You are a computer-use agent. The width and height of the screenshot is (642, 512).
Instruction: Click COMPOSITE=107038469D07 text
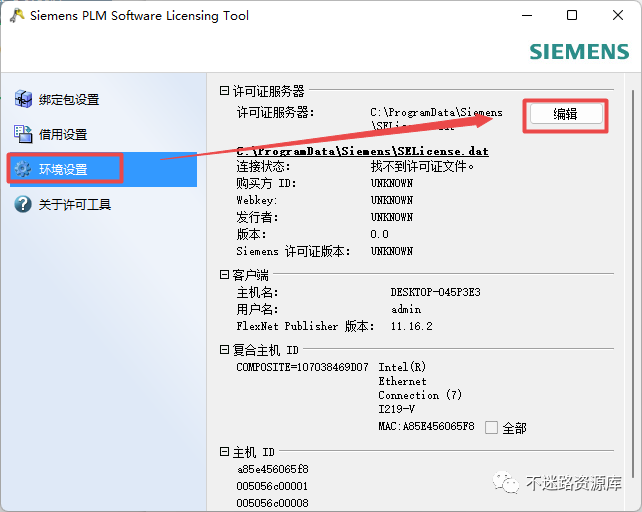point(302,367)
